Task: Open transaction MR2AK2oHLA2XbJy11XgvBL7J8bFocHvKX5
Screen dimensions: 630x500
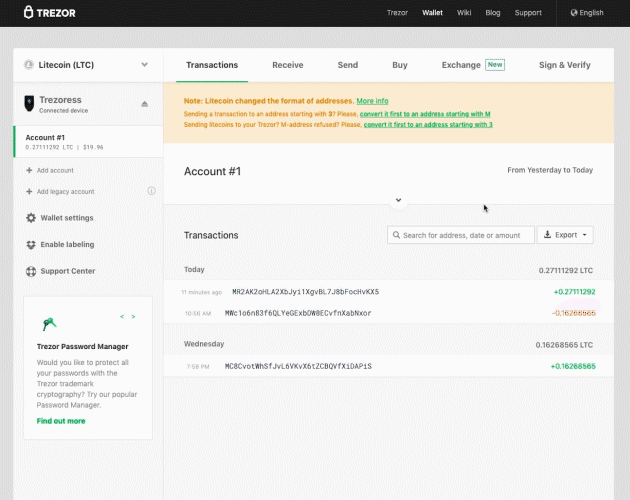Action: (306, 292)
